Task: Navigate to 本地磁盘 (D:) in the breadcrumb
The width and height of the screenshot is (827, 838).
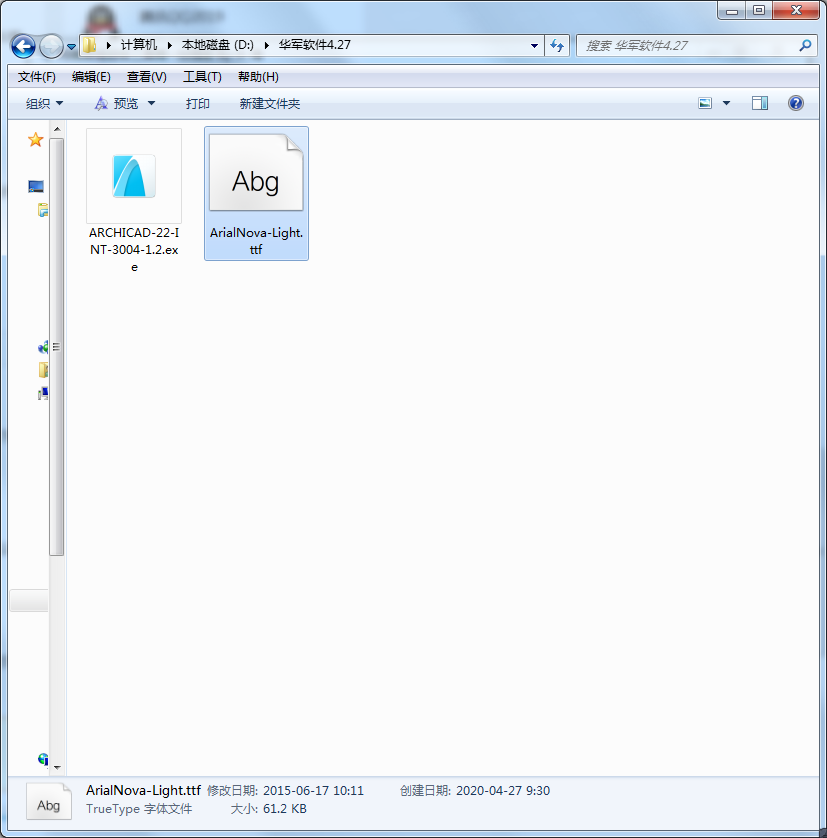Action: tap(218, 45)
